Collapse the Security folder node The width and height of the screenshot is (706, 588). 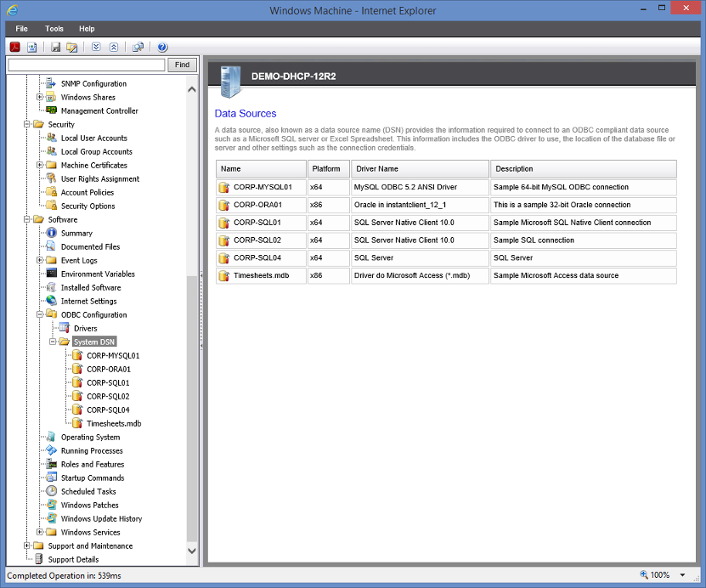(27, 124)
